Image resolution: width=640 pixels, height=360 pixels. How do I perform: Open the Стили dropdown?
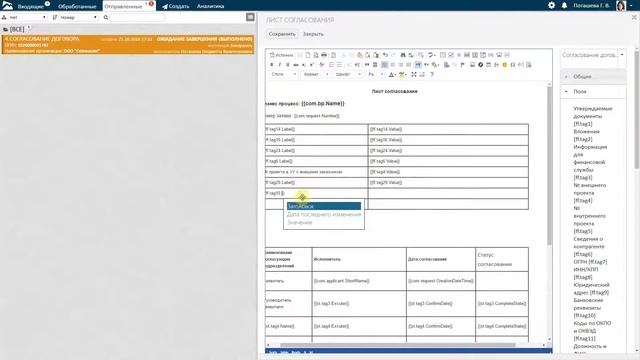284,74
